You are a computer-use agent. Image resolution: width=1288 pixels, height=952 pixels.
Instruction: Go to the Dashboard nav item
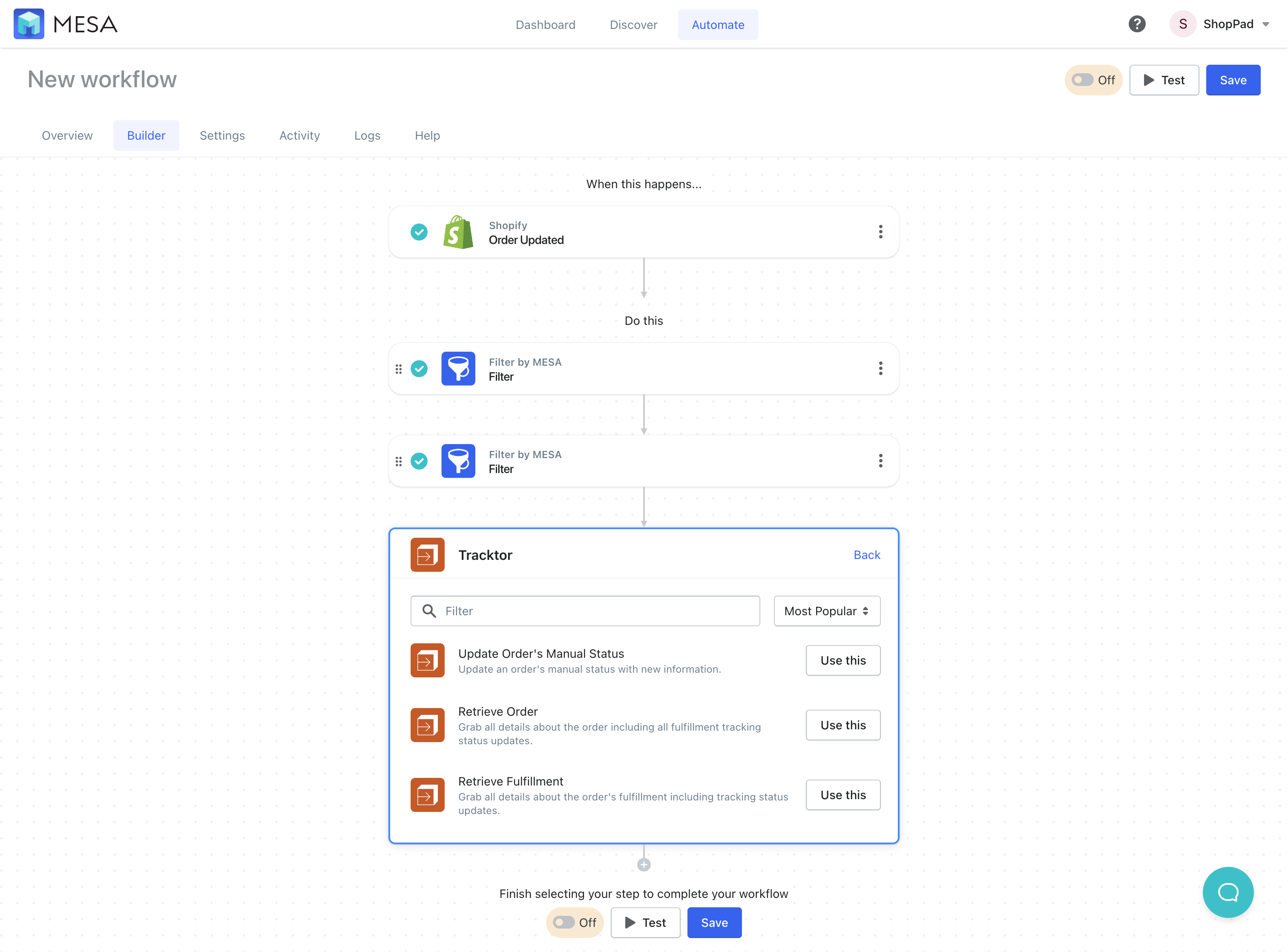546,25
